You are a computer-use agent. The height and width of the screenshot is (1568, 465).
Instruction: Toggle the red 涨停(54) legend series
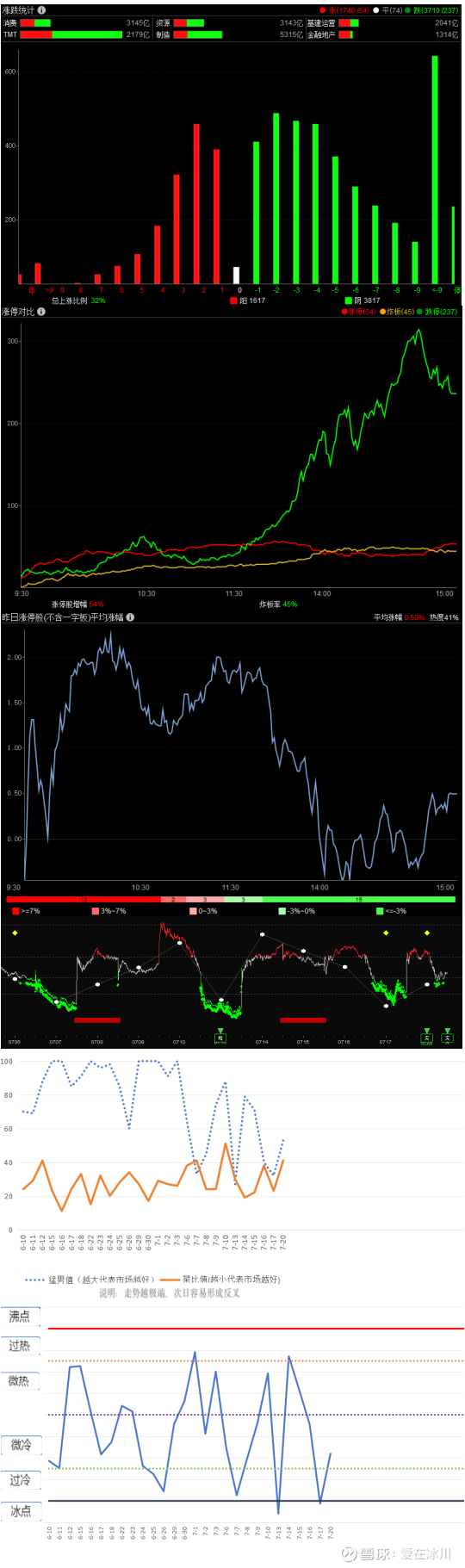tap(359, 312)
